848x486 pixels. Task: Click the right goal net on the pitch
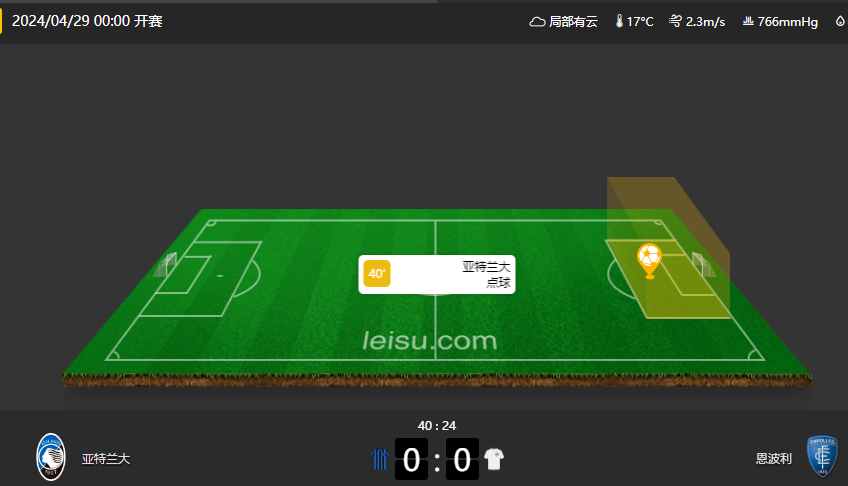click(x=703, y=264)
